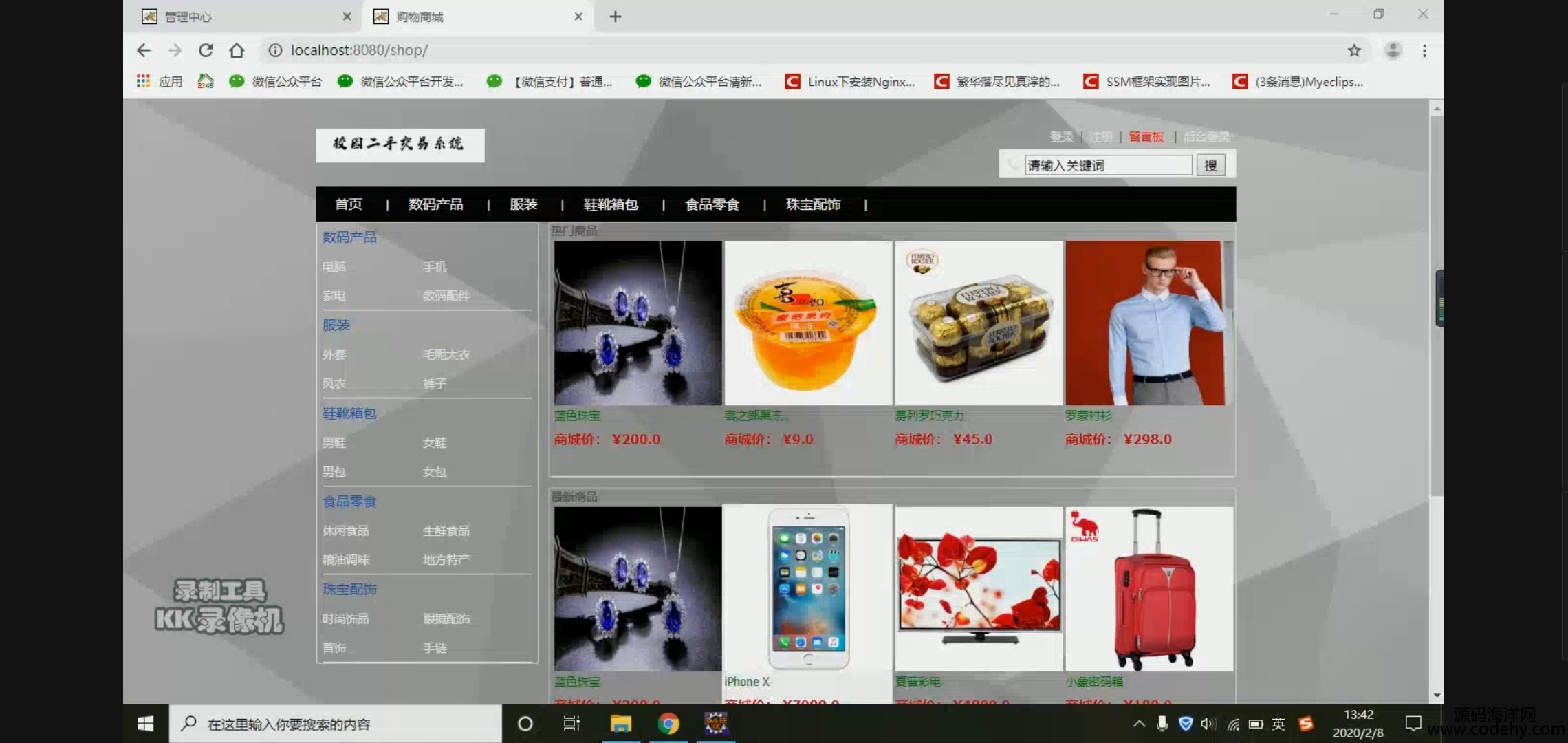Select 鞋靴箱包 in the navigation bar

(611, 204)
